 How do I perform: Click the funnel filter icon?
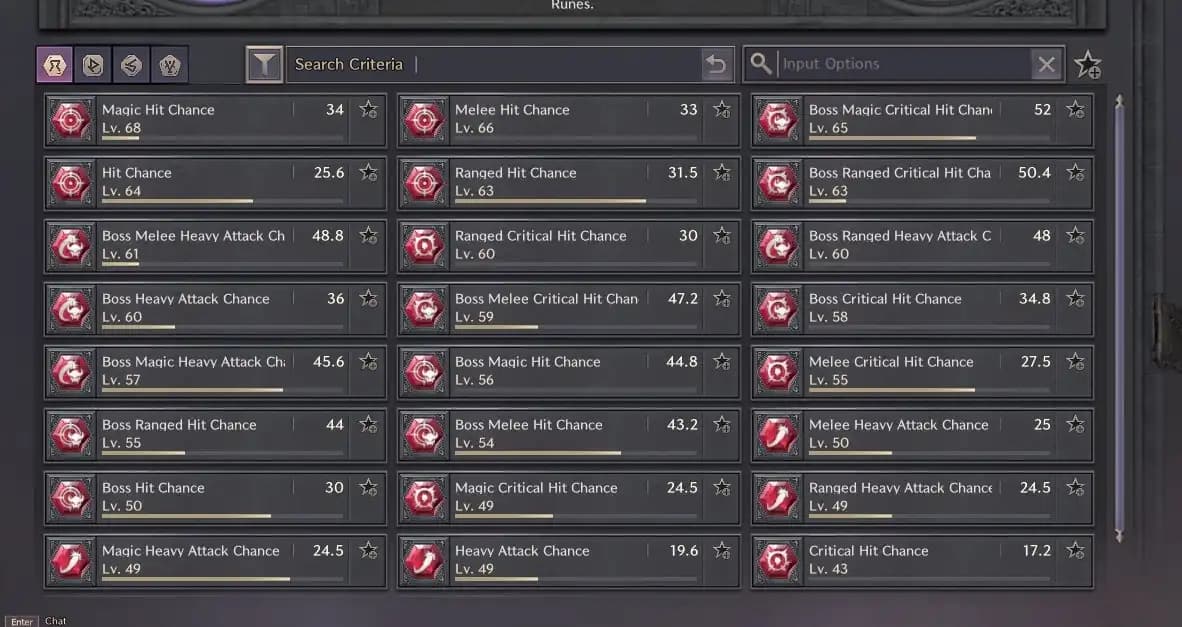click(264, 65)
